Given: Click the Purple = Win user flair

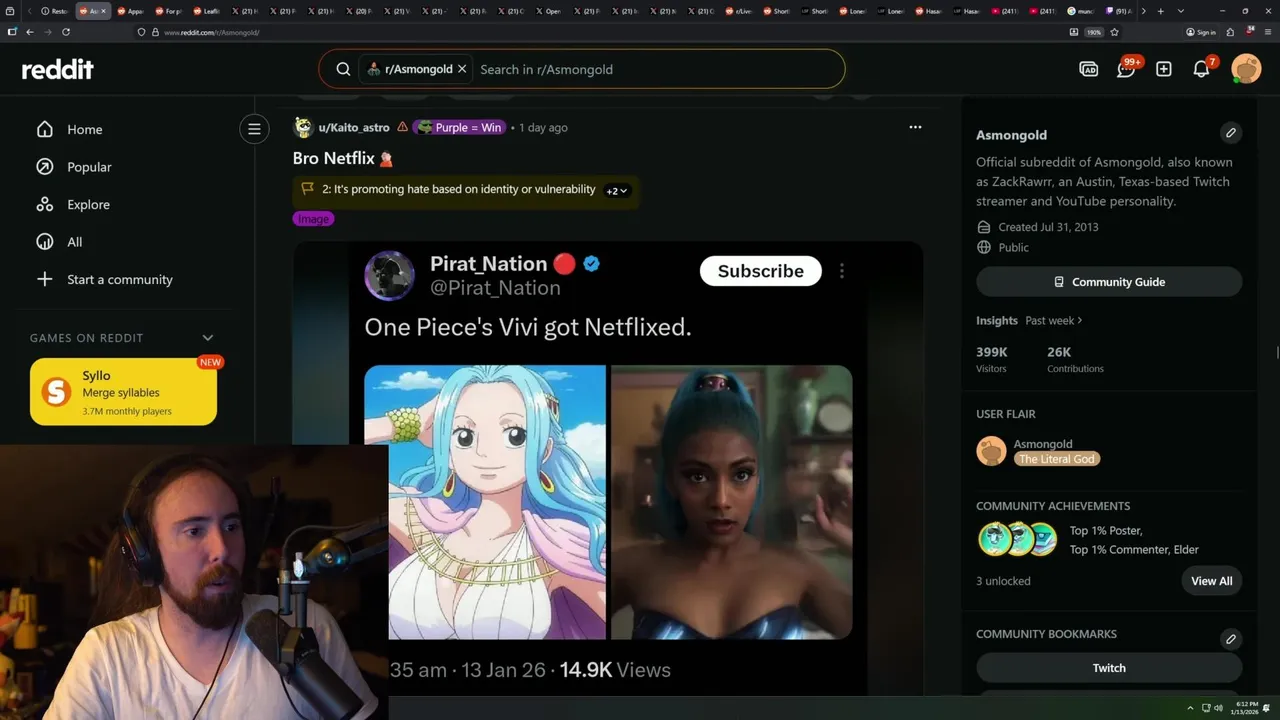Looking at the screenshot, I should [459, 128].
